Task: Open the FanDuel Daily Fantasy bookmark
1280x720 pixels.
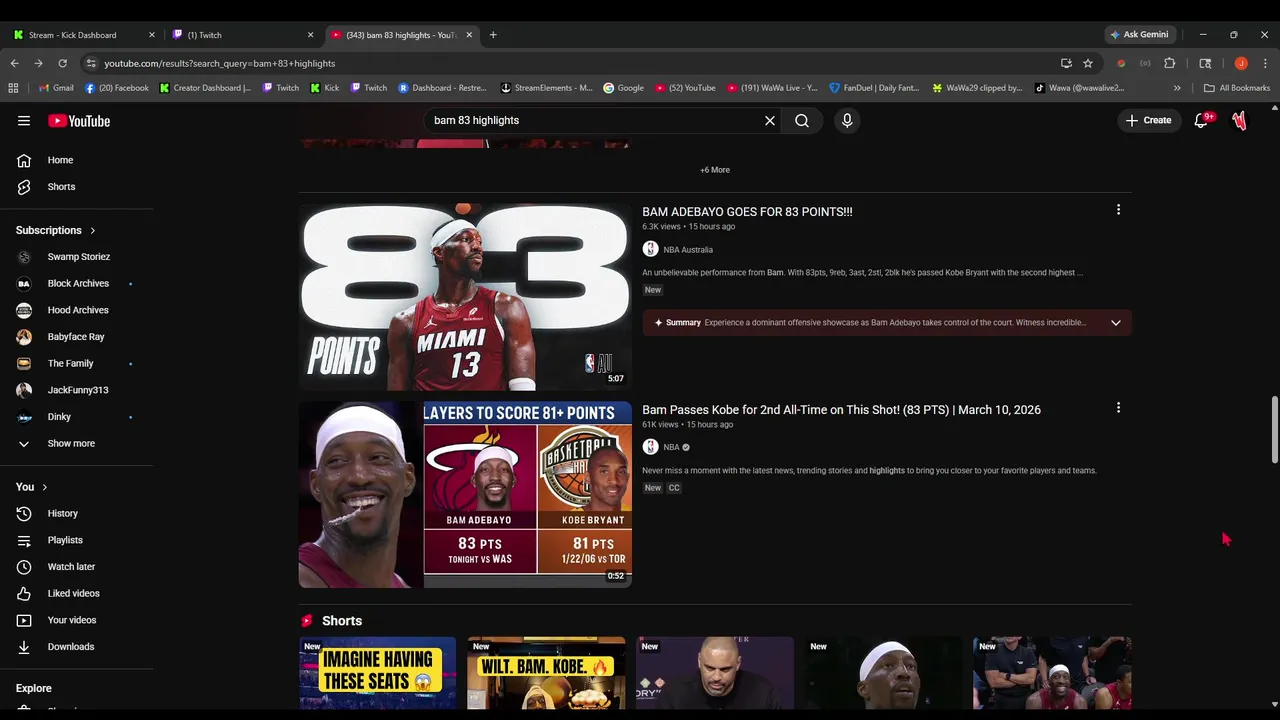Action: [874, 88]
